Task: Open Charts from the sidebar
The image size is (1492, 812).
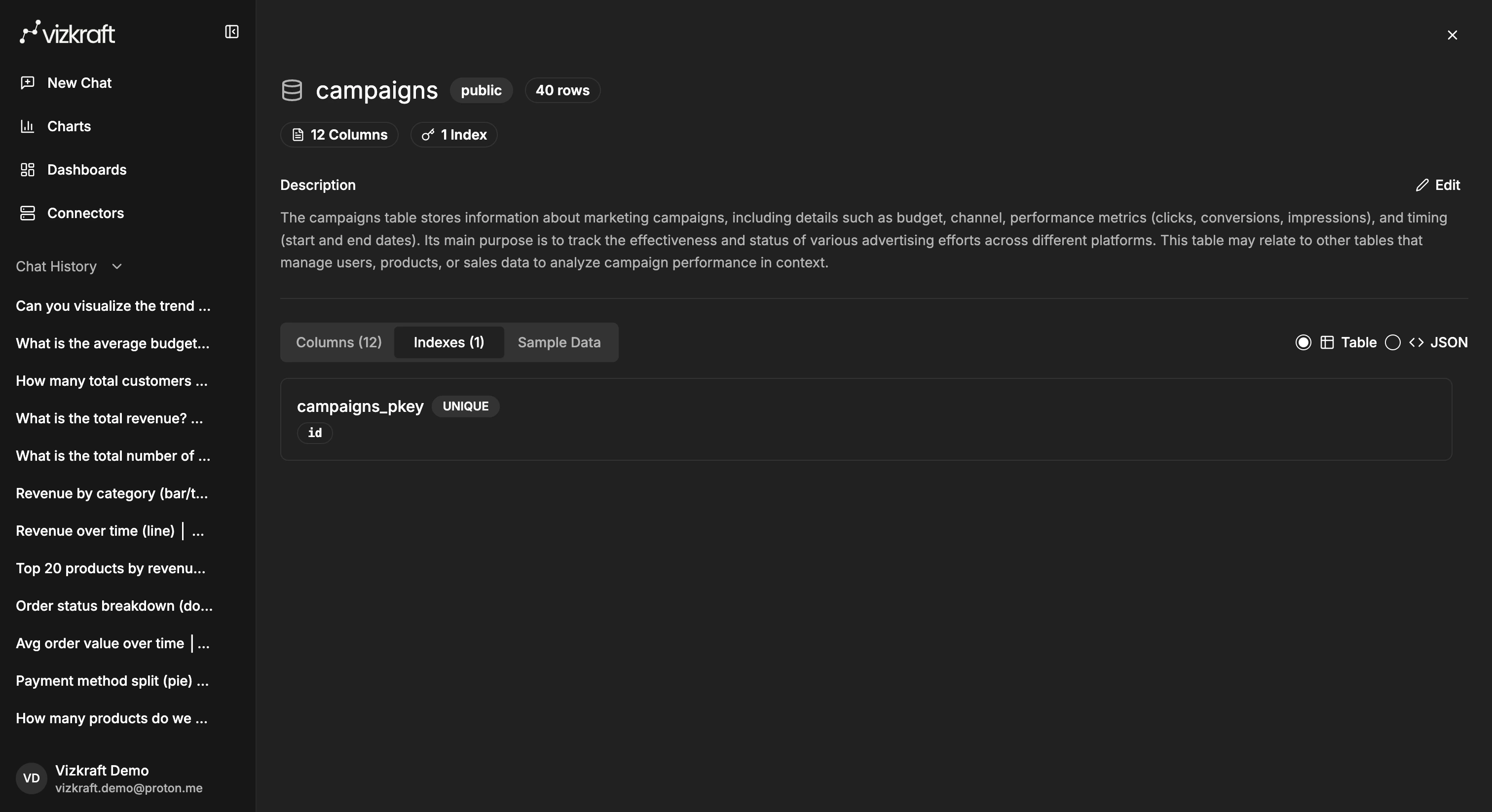Action: (x=69, y=126)
